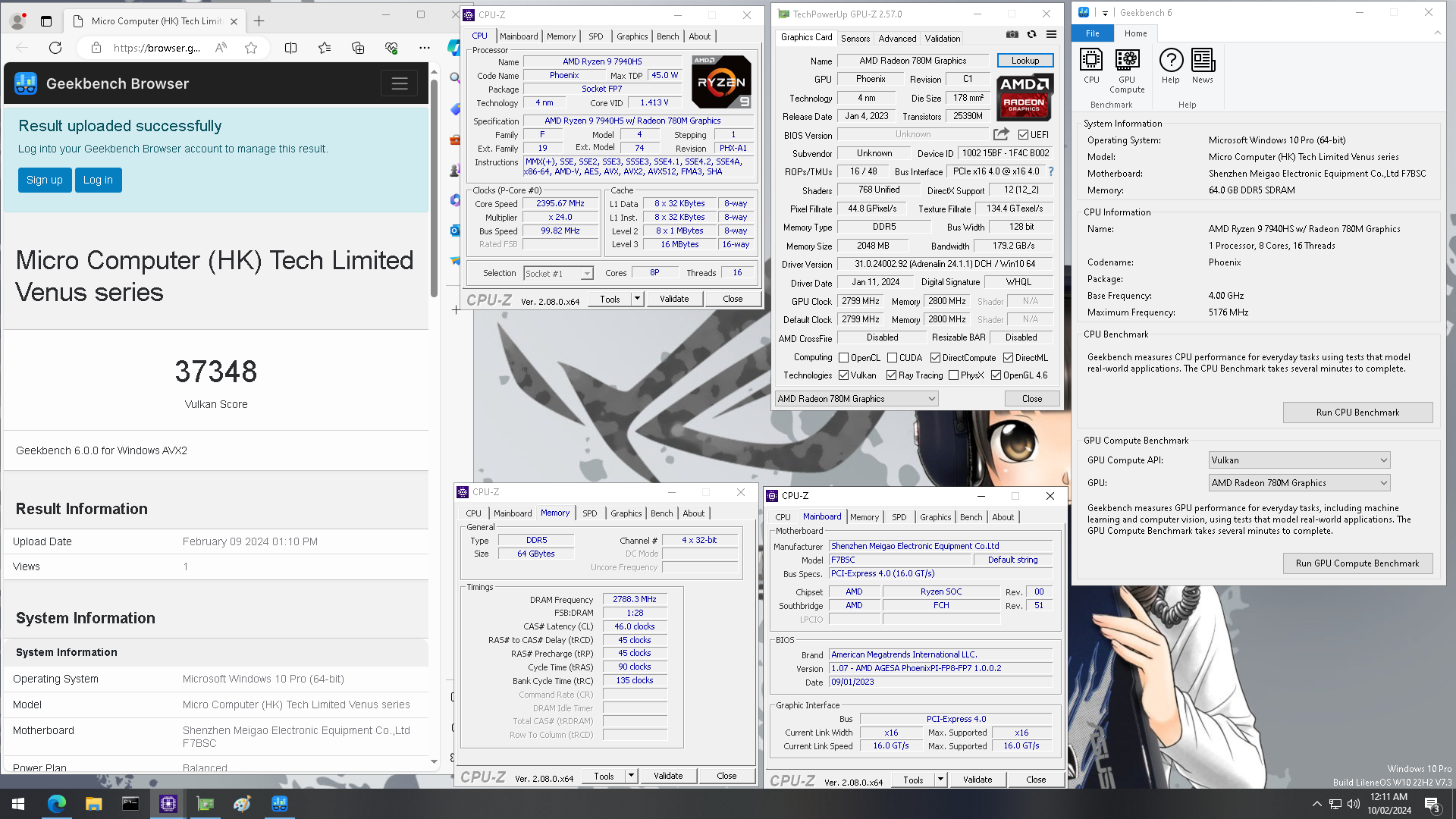Screen dimensions: 1456x819
Task: Open Edge split screen icon
Action: (x=290, y=48)
